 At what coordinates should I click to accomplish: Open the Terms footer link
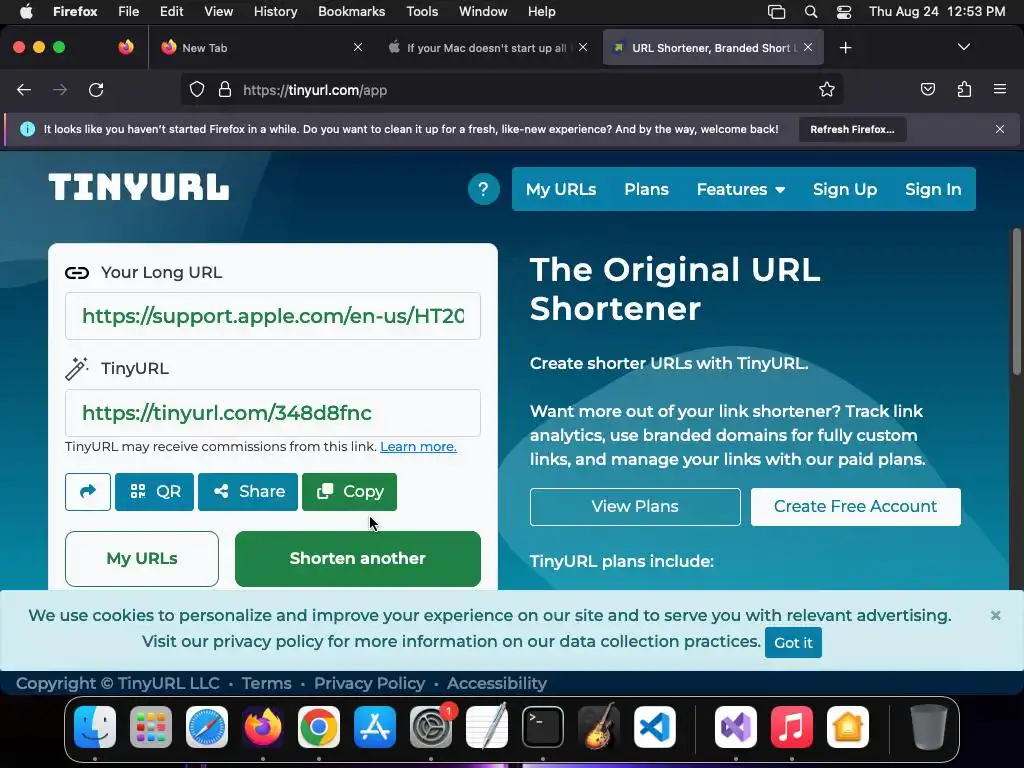pos(266,684)
